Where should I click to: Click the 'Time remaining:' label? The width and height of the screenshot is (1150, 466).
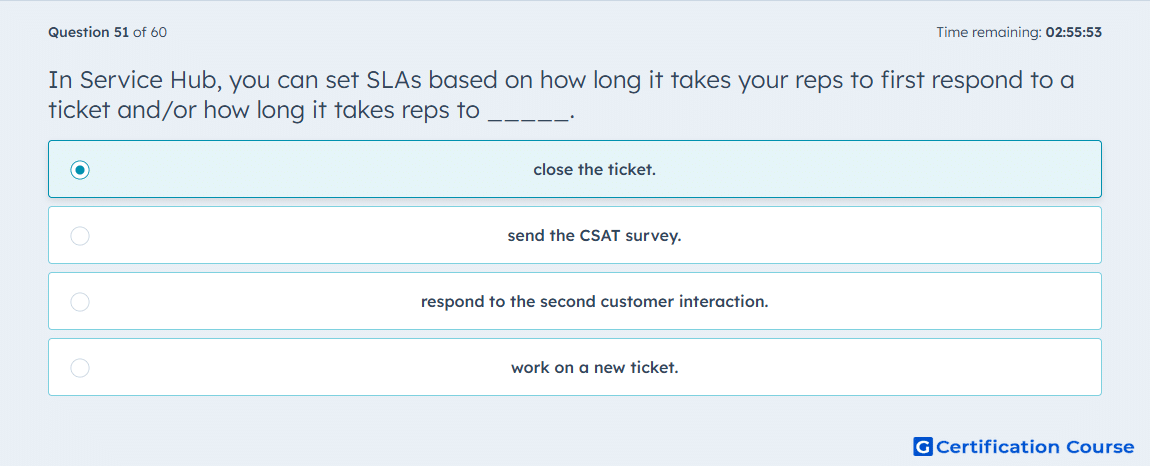(989, 32)
